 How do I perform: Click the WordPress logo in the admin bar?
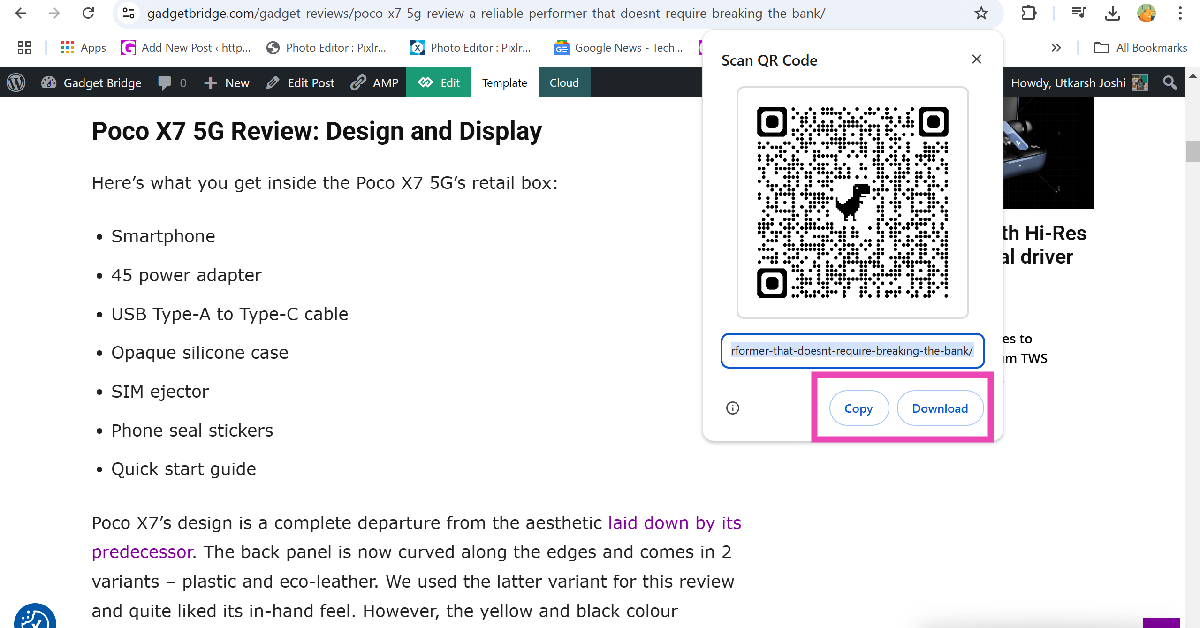click(16, 83)
